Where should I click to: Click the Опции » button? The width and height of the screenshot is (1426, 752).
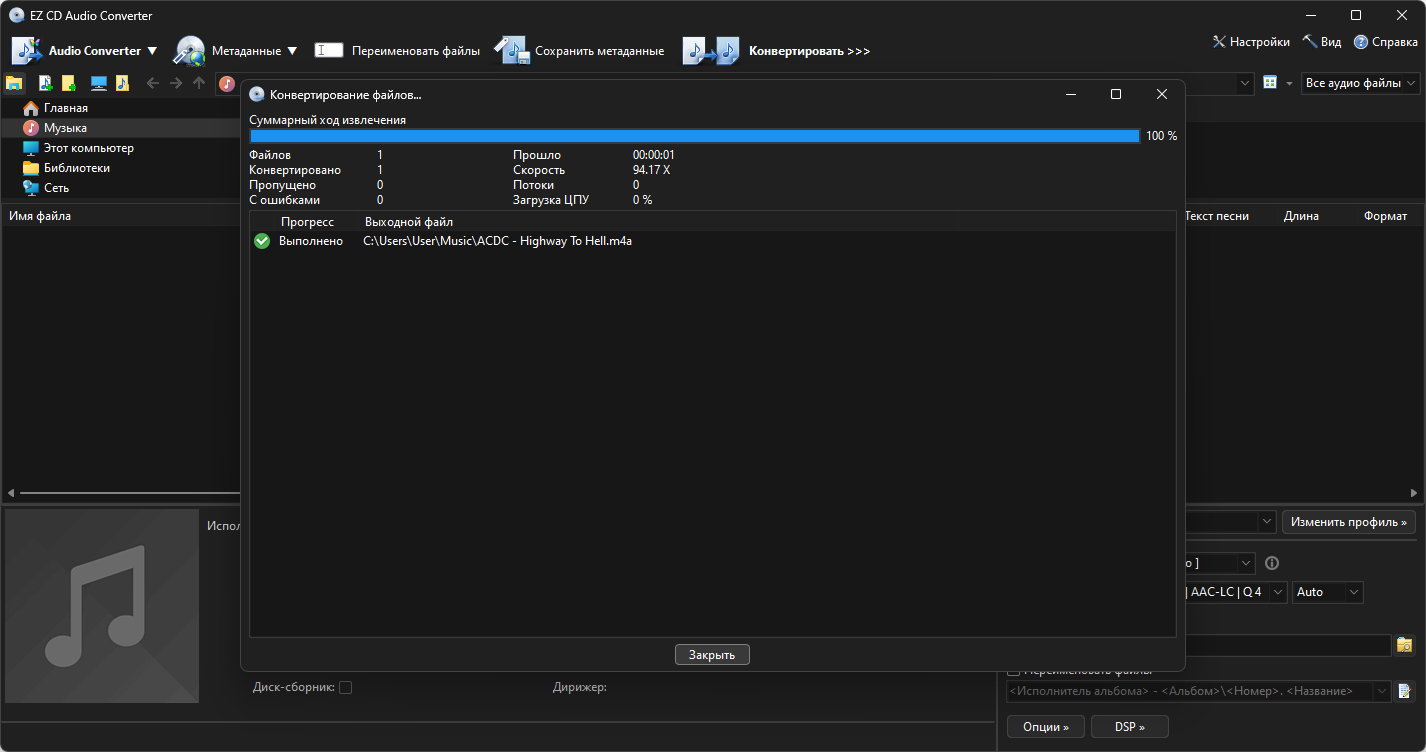1046,727
